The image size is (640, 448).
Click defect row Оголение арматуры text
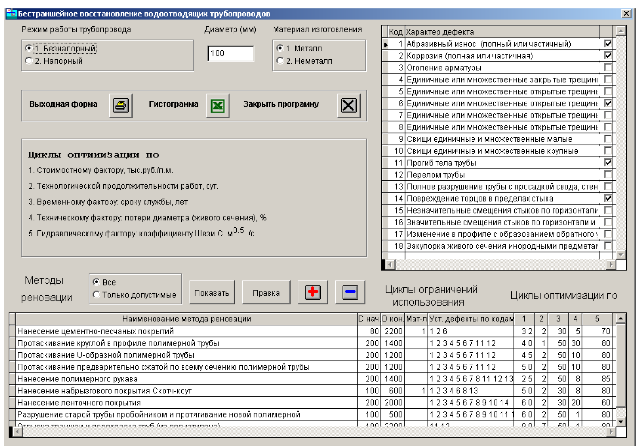444,68
